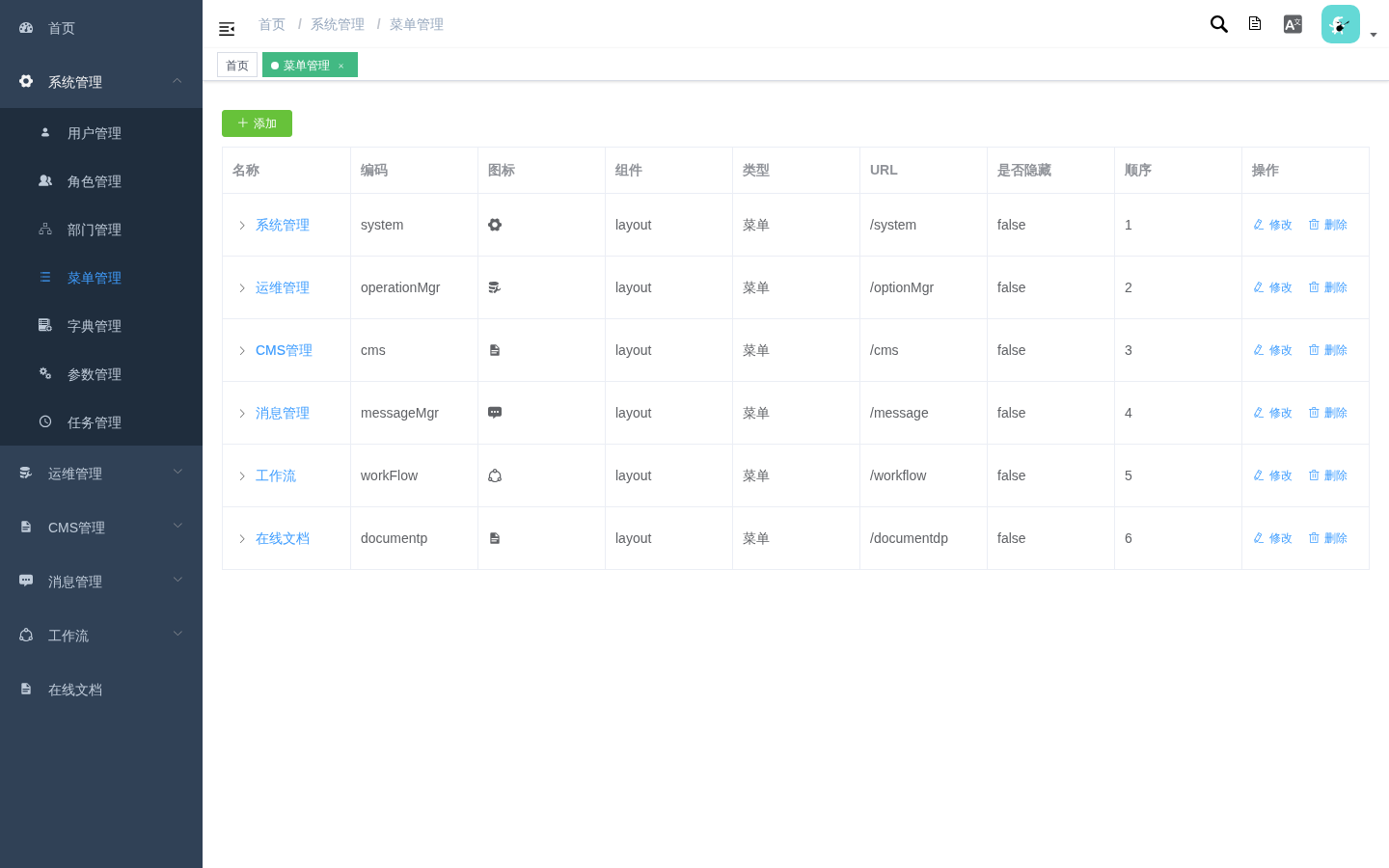Click the 添加 add button
The width and height of the screenshot is (1389, 868).
tap(257, 123)
